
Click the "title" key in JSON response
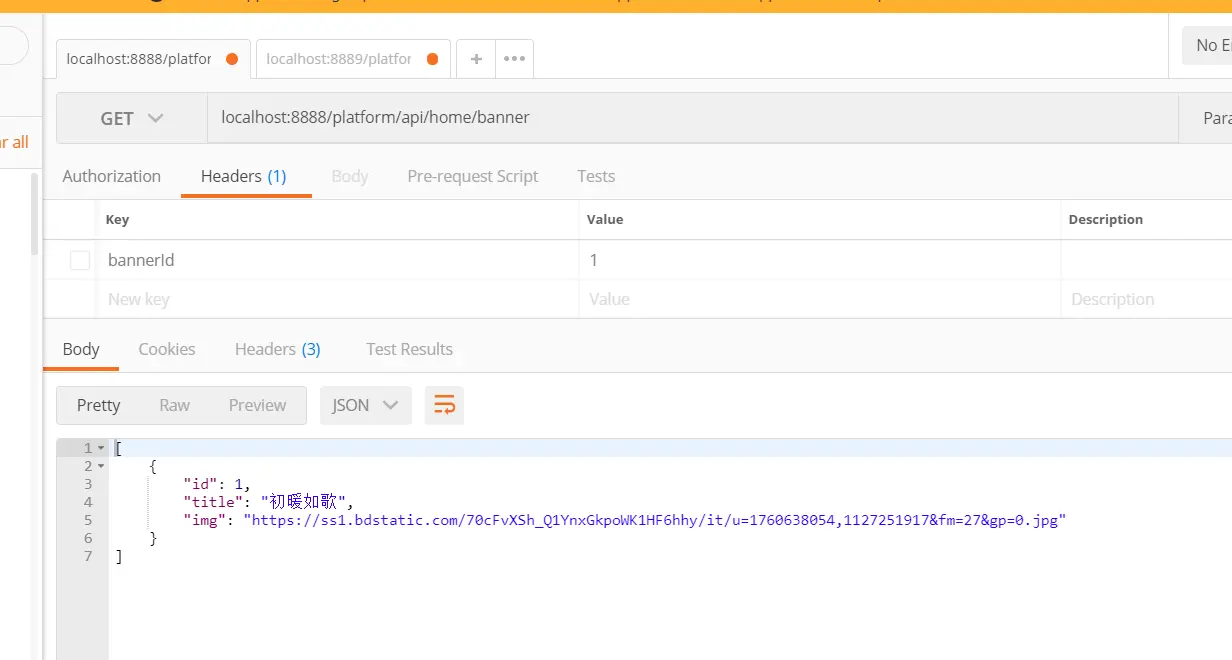point(212,502)
